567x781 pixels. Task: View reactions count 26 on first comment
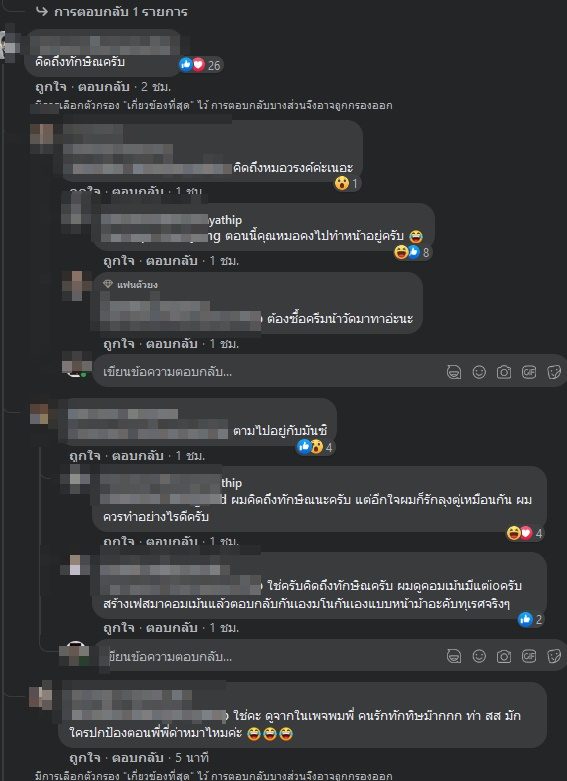201,65
